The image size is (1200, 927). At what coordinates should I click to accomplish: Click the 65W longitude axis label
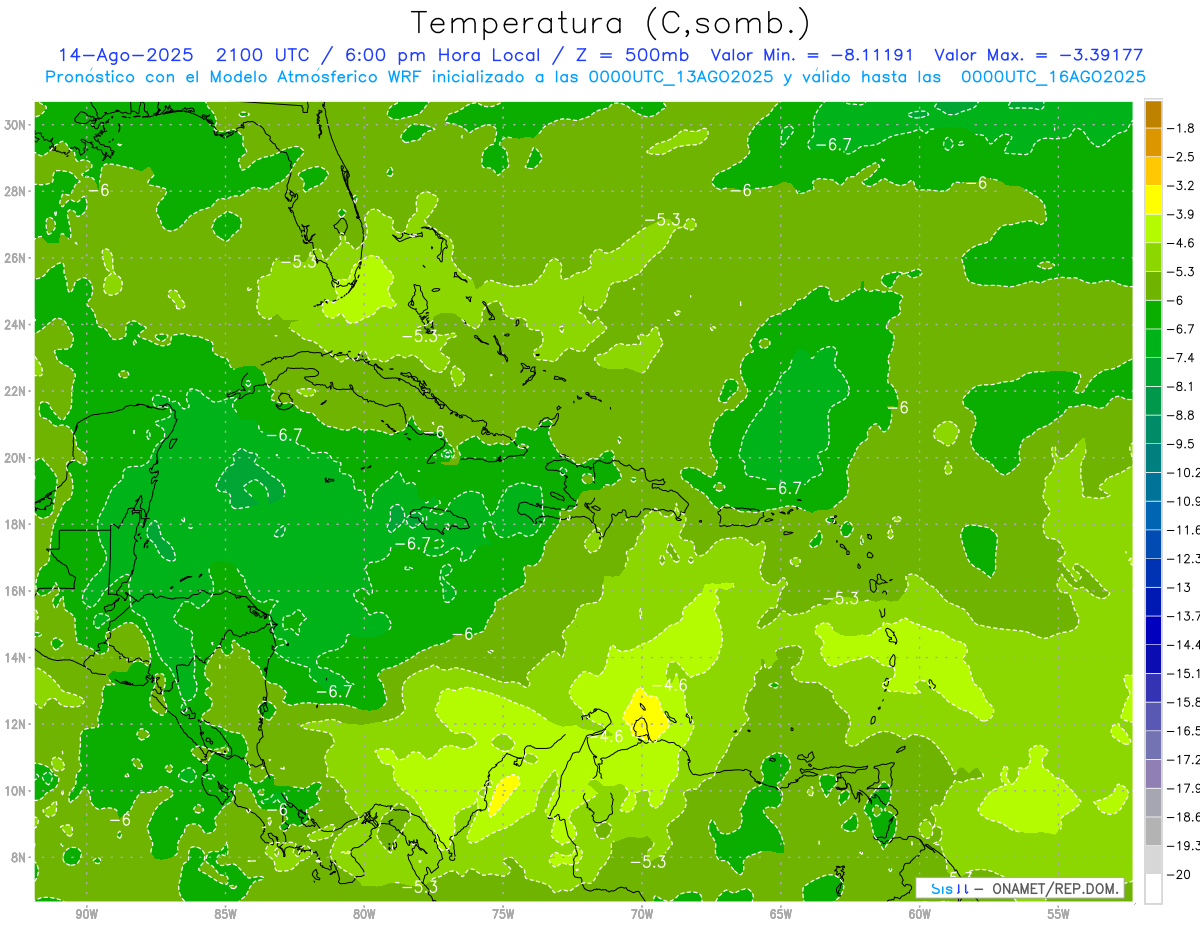click(x=781, y=914)
